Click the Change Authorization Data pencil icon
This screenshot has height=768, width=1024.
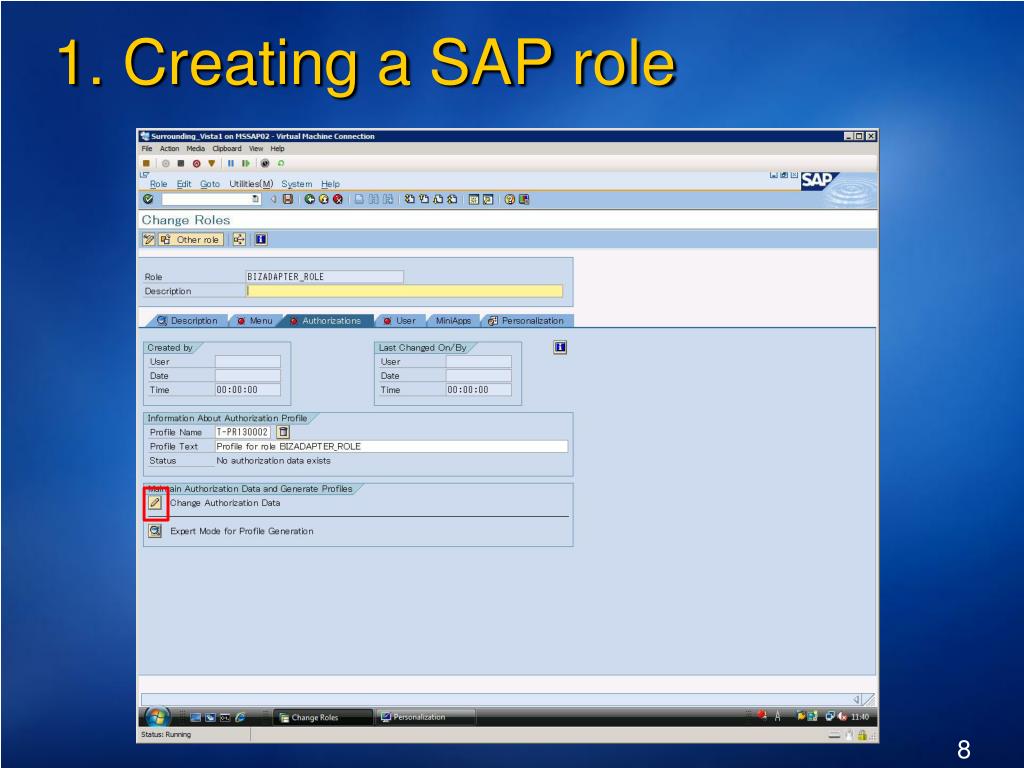click(155, 503)
